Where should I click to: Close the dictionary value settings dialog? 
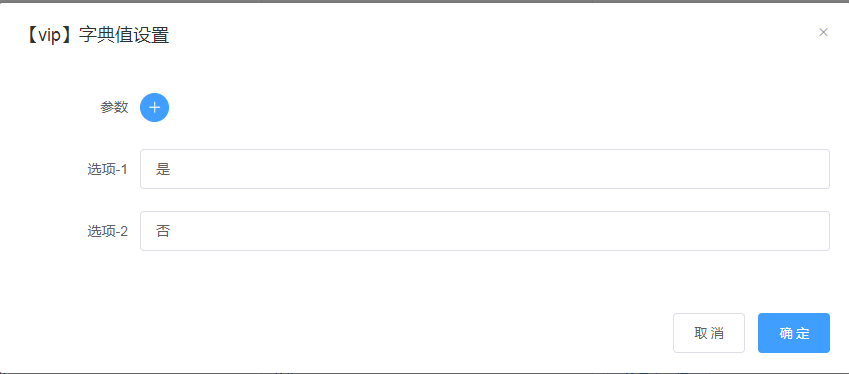[823, 32]
